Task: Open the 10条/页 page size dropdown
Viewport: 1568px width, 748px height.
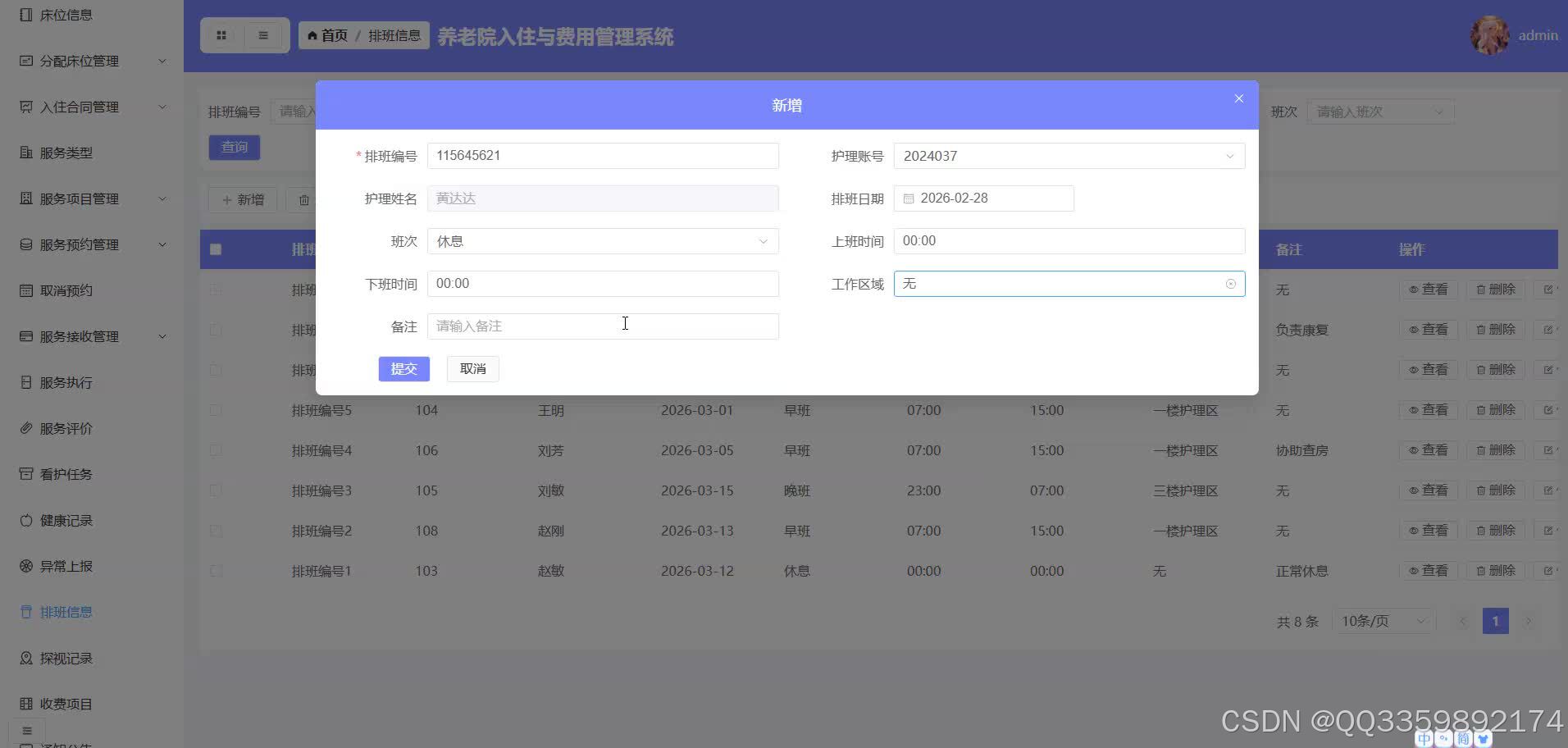Action: (x=1383, y=621)
